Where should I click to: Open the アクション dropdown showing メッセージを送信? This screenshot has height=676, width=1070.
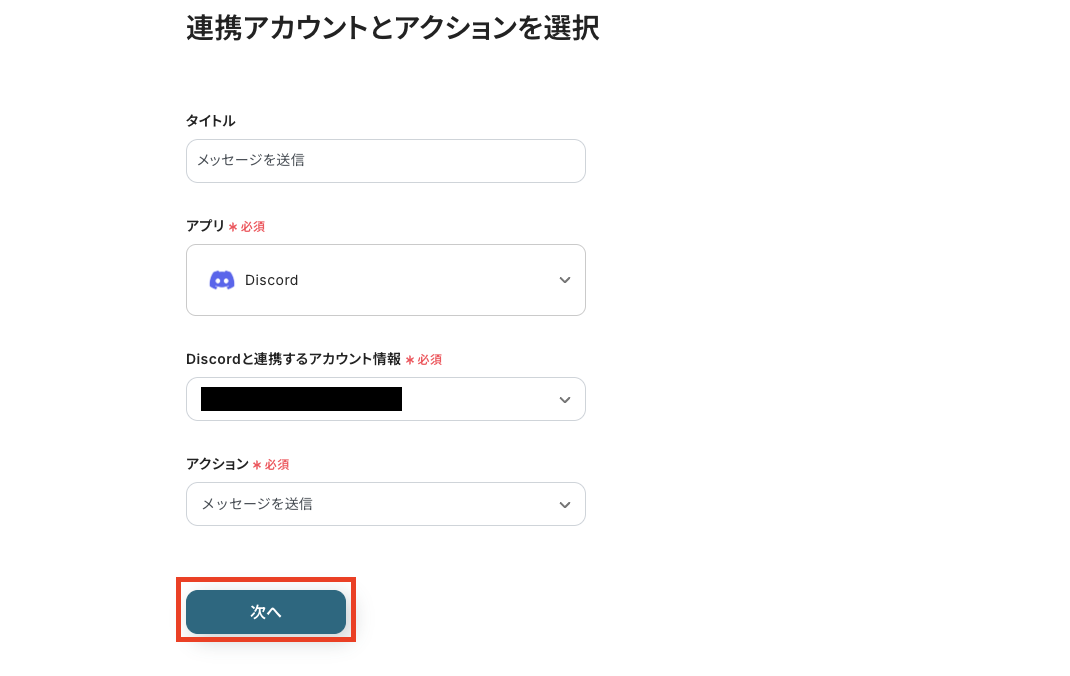386,504
